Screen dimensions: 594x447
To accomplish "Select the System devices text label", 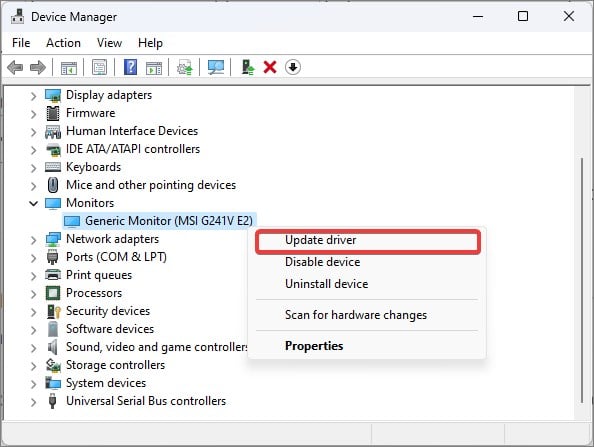I will pyautogui.click(x=106, y=383).
